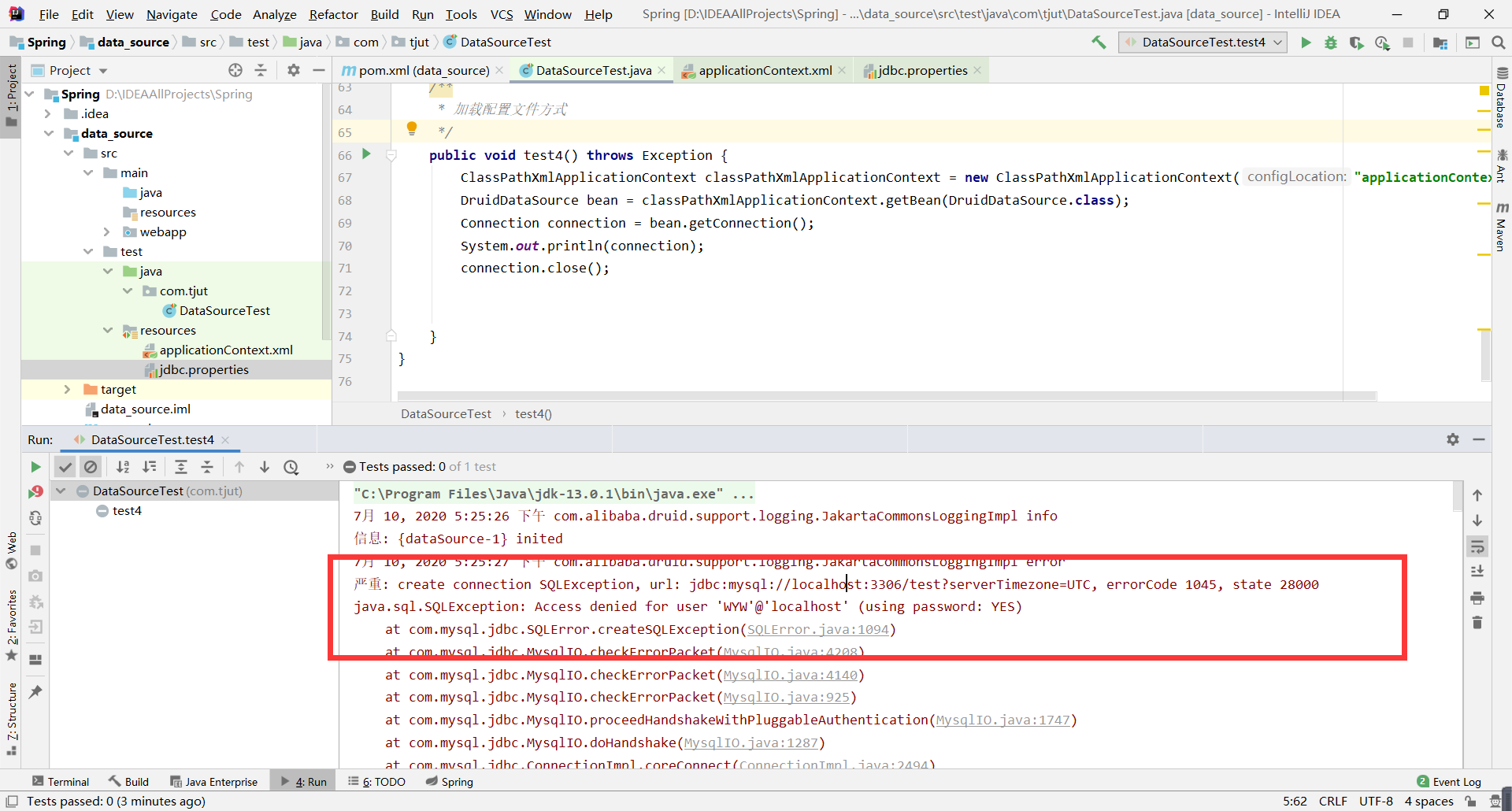Viewport: 1512px width, 811px height.
Task: Expand the webapp folder
Action: point(107,231)
